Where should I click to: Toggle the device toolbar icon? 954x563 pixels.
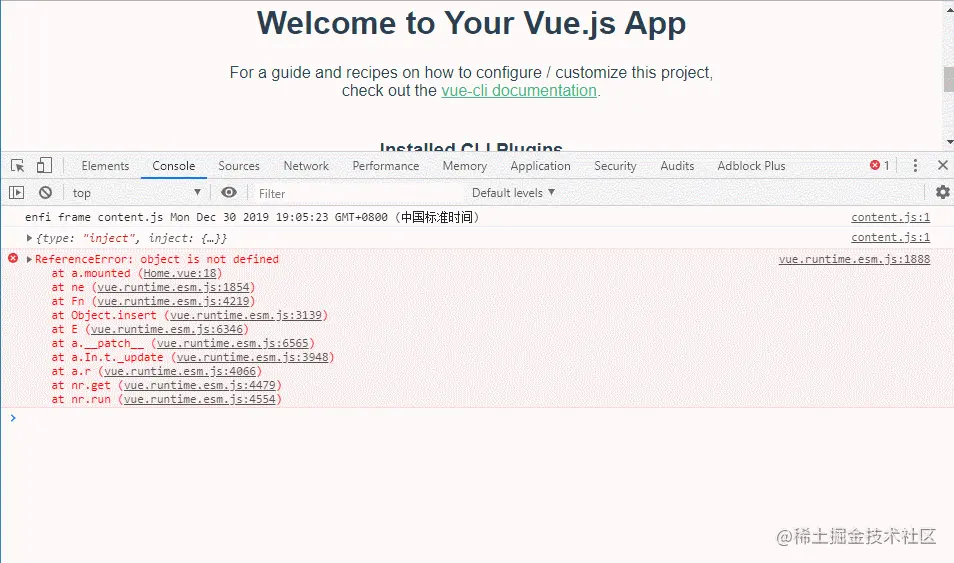[x=44, y=166]
